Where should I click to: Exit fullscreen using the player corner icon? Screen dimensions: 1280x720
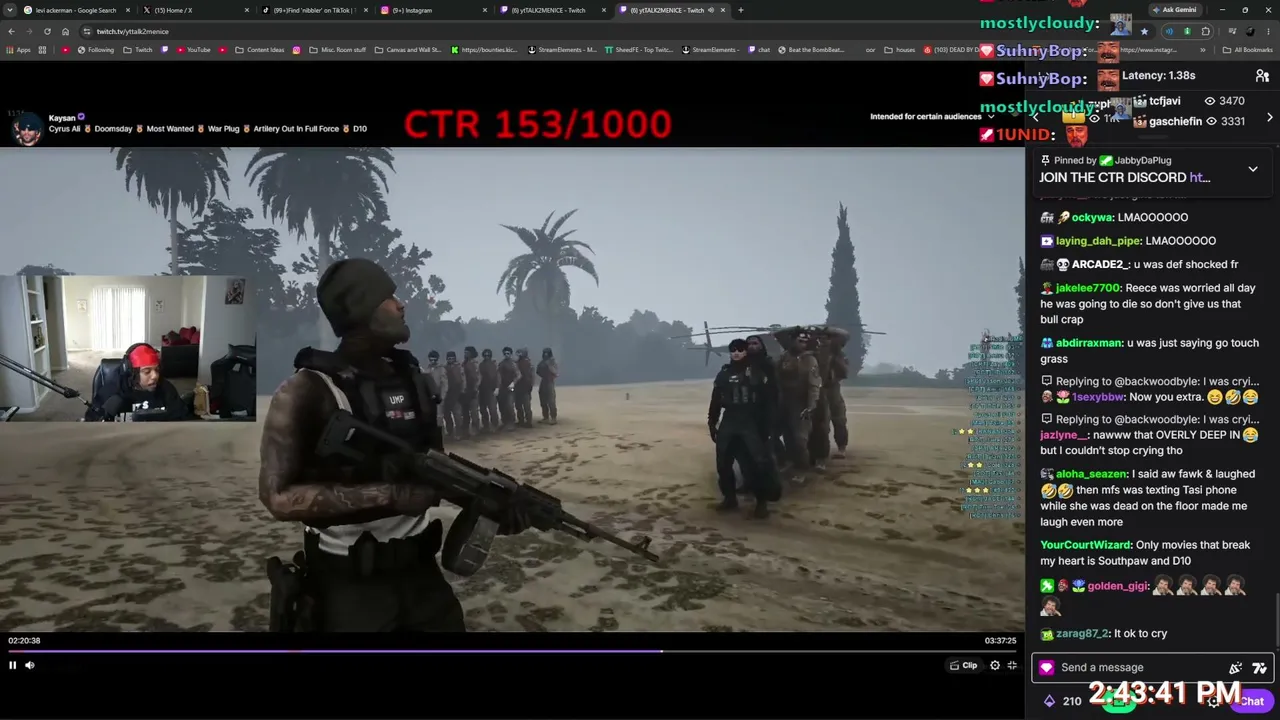click(1012, 665)
